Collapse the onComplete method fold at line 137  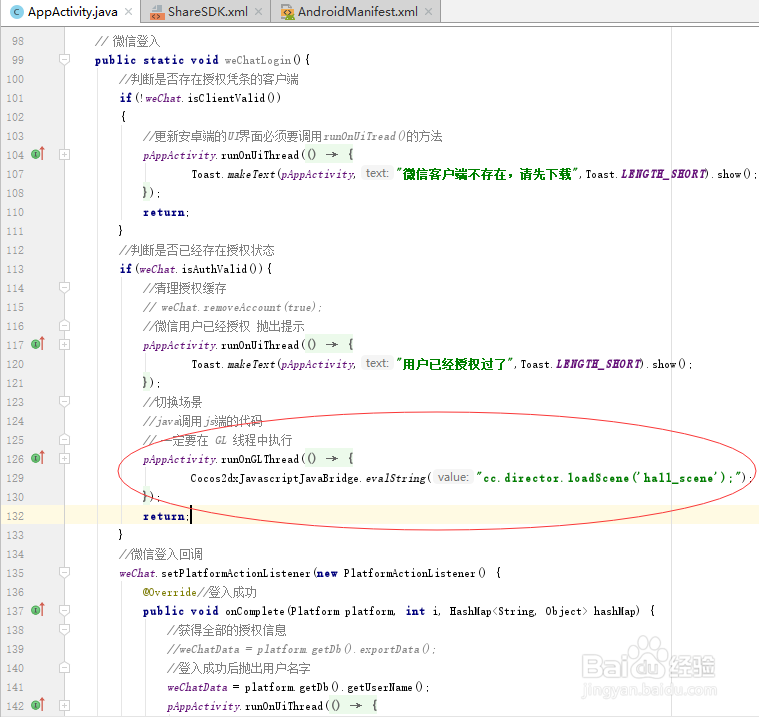[64, 610]
